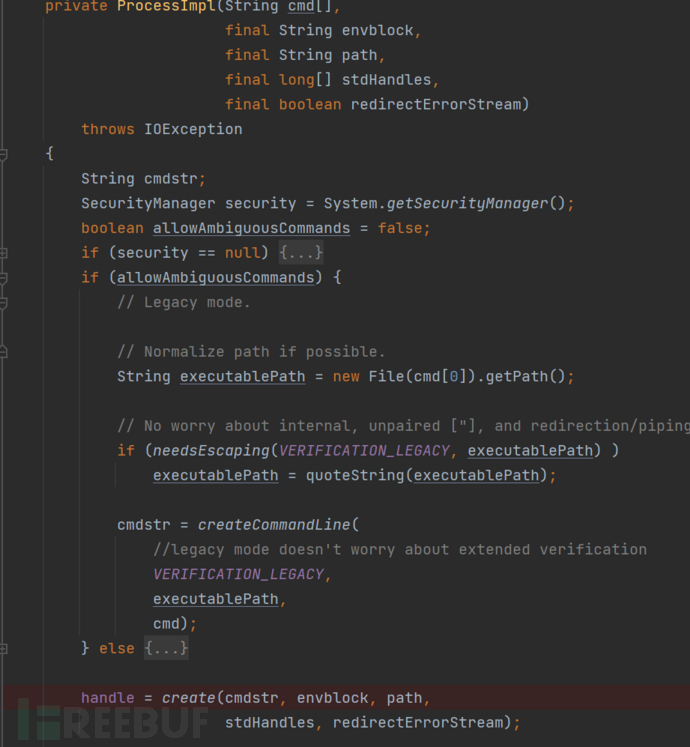690x747 pixels.
Task: Collapse the method body at its opening brace
Action: point(4,154)
